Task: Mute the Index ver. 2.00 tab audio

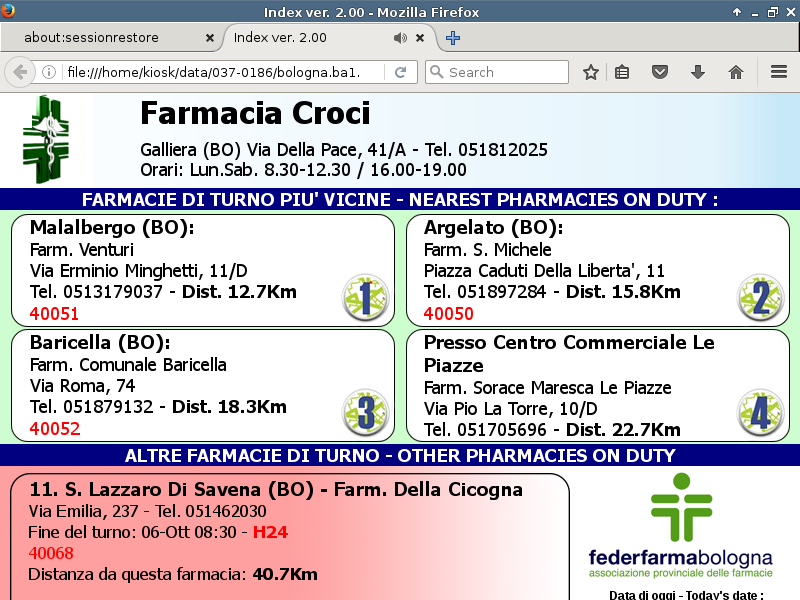Action: pyautogui.click(x=400, y=38)
